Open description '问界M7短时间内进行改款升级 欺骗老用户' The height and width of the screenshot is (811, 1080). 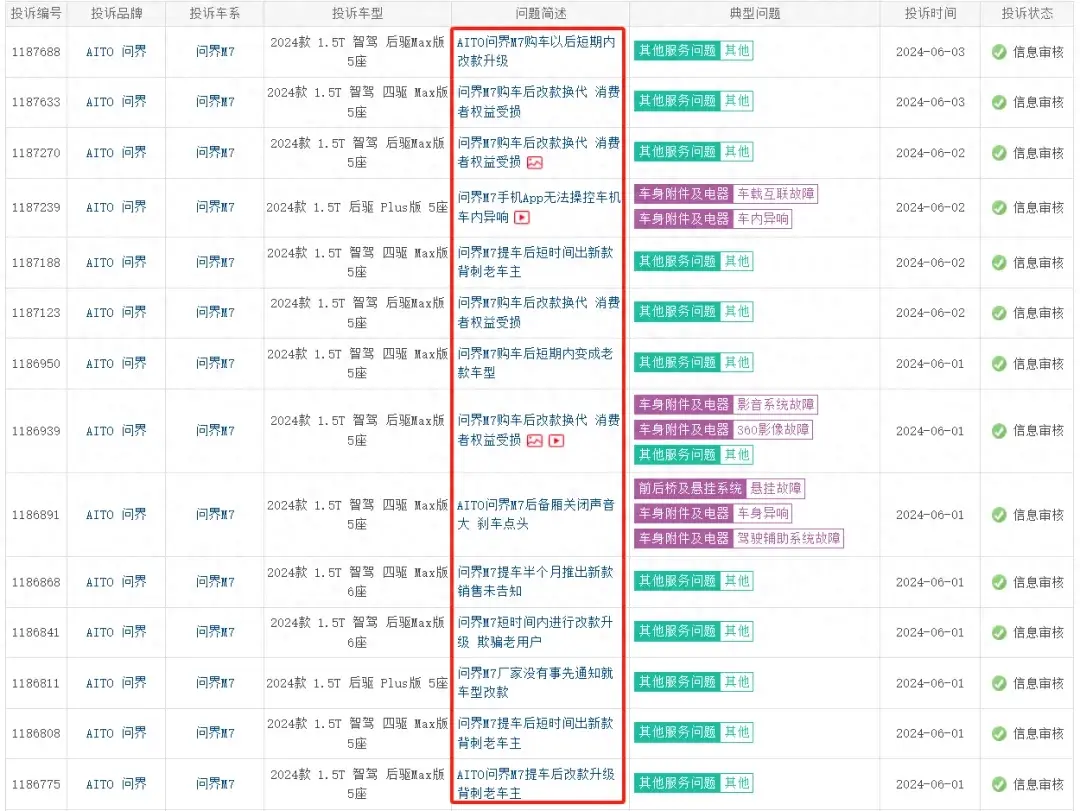(x=535, y=633)
